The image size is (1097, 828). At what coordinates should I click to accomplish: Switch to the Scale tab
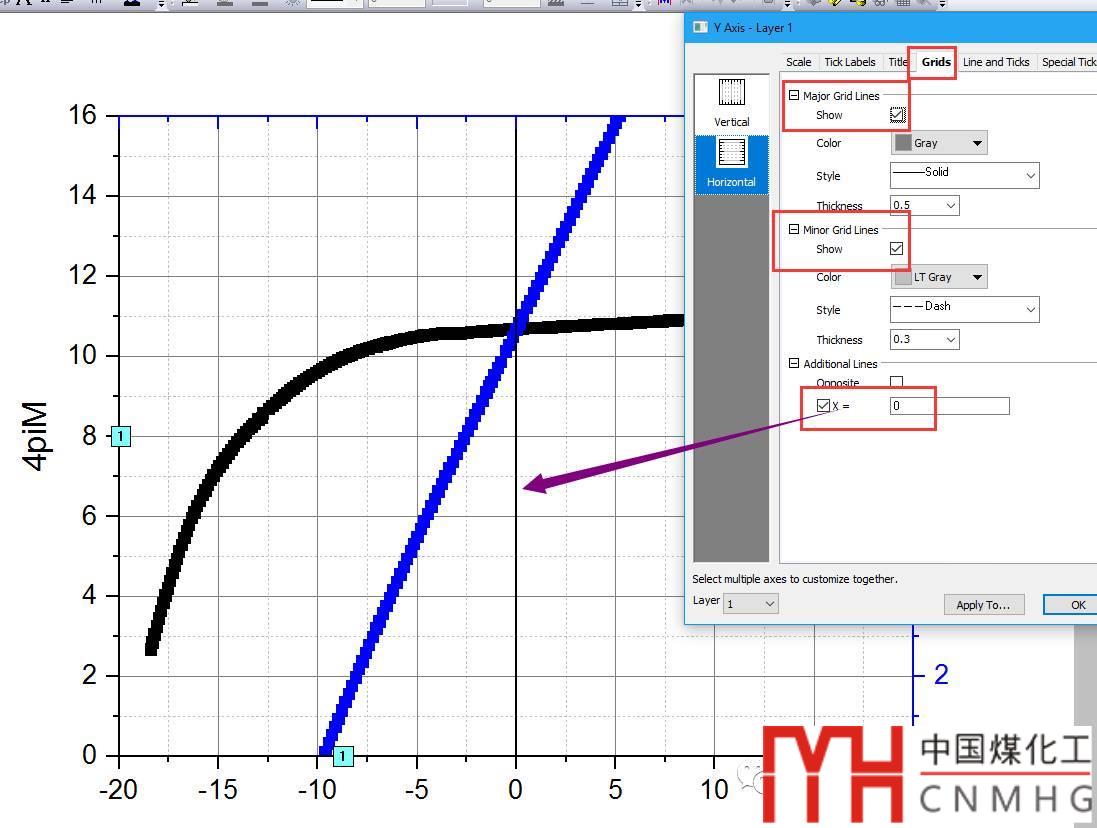pyautogui.click(x=798, y=62)
